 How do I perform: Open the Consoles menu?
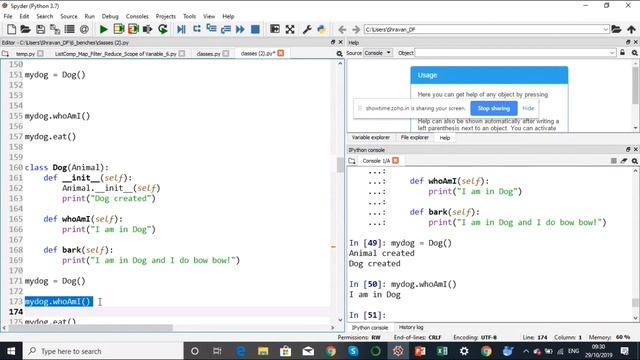(137, 16)
